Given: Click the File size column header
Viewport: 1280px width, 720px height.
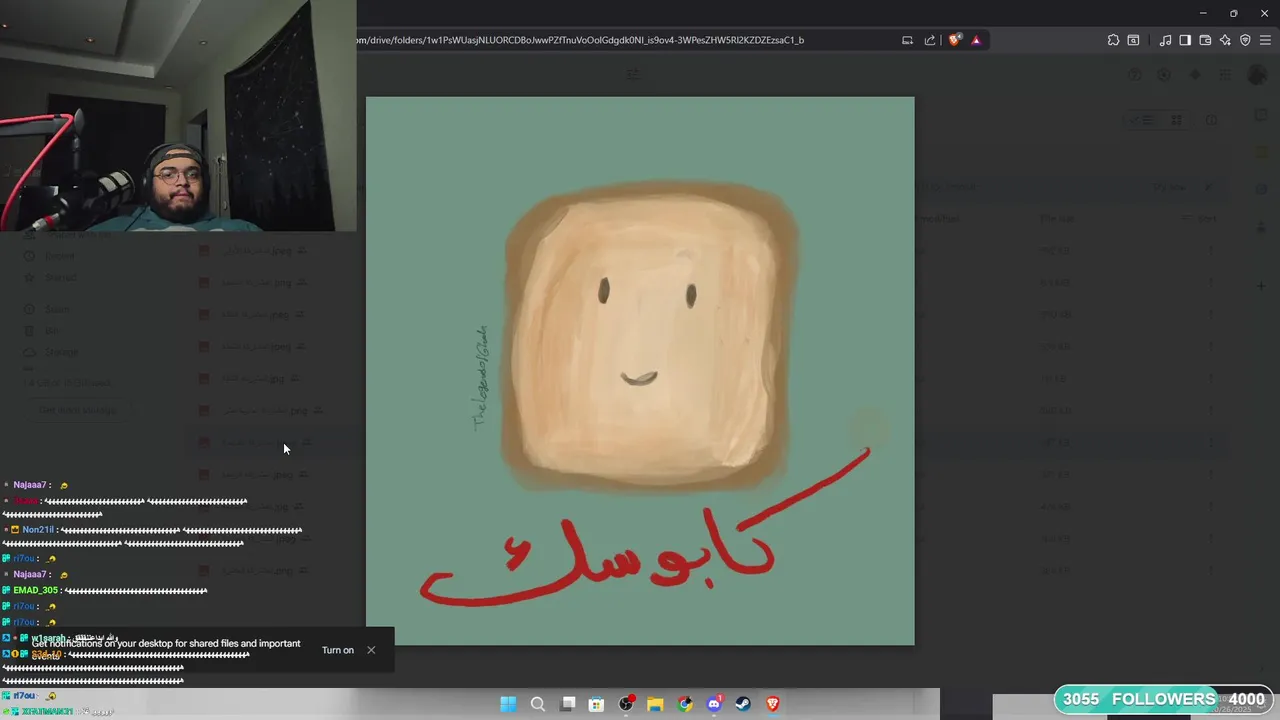Looking at the screenshot, I should click(x=1057, y=218).
